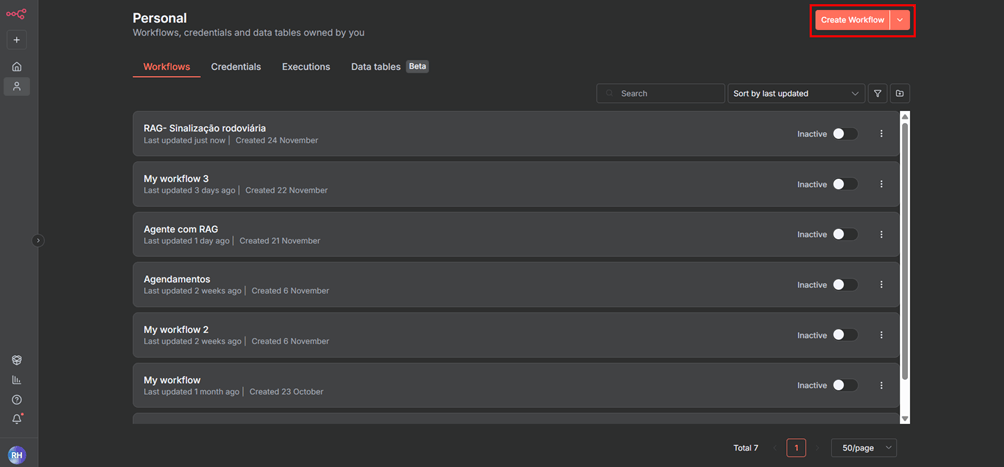Image resolution: width=1004 pixels, height=467 pixels.
Task: Open the My workflow 3 entry
Action: [515, 184]
